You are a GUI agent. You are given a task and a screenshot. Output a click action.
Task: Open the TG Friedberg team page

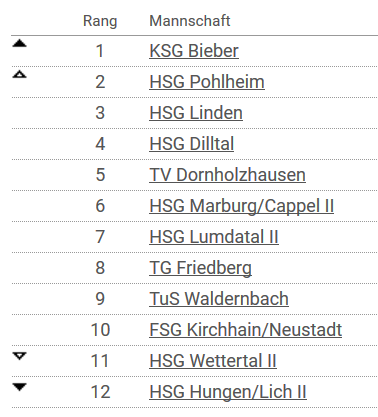pyautogui.click(x=200, y=268)
